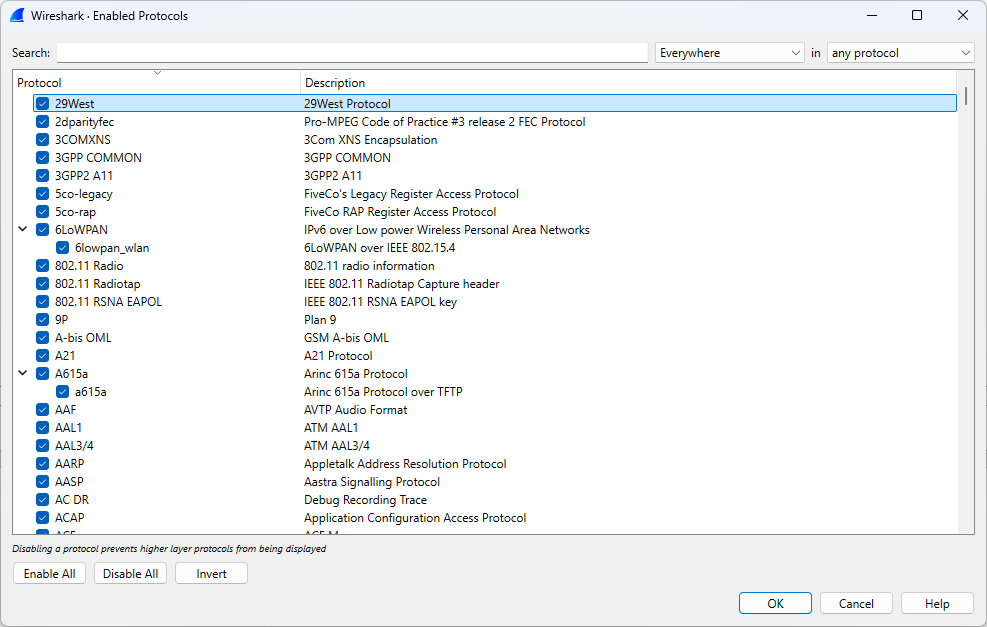Uncheck the 9P protocol checkbox
This screenshot has height=627, width=987.
point(42,320)
